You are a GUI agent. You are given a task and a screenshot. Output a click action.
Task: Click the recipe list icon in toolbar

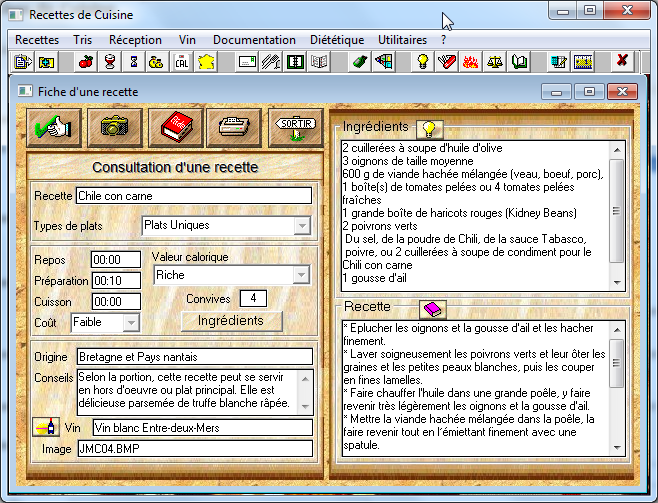click(22, 62)
